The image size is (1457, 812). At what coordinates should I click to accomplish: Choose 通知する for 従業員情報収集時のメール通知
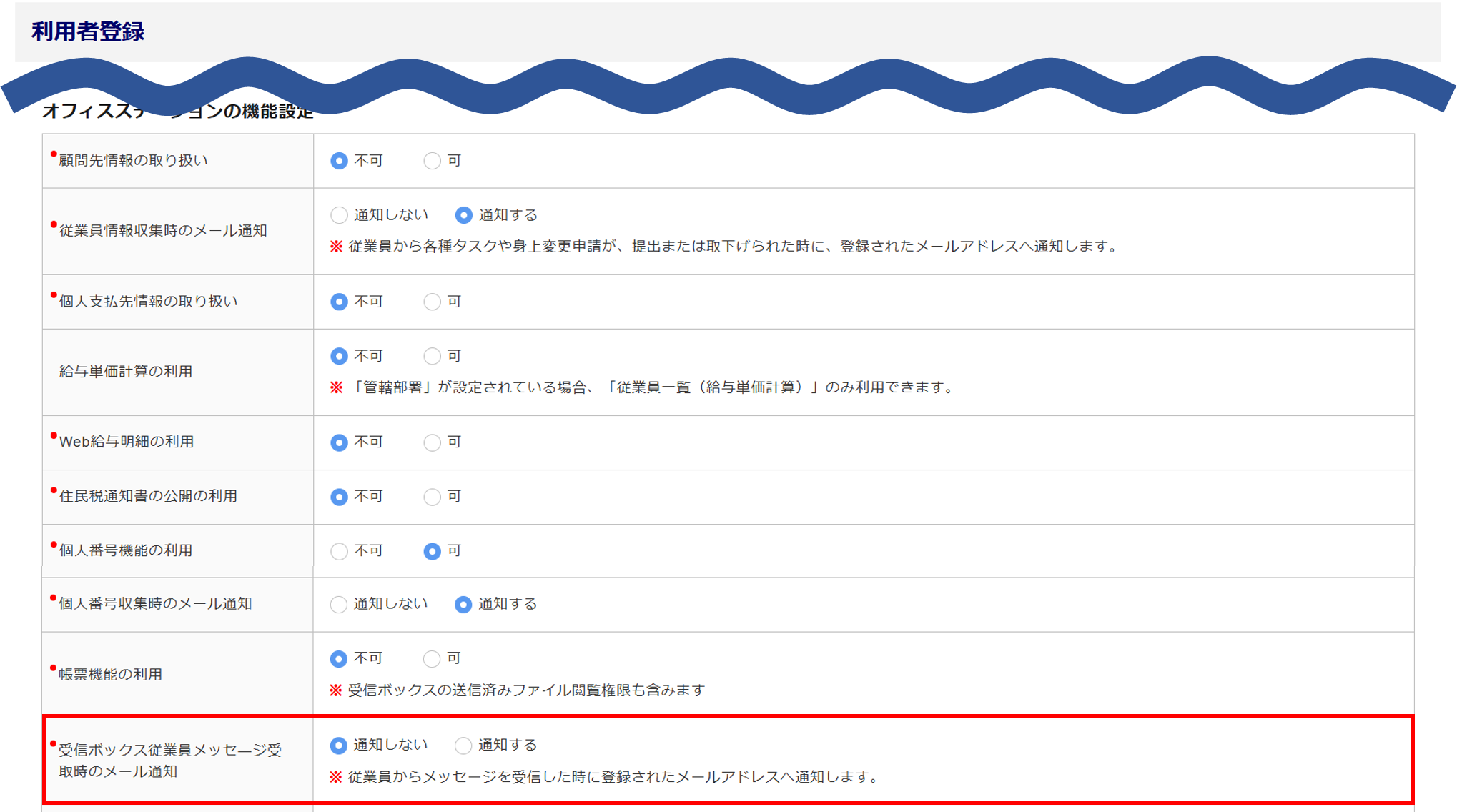pos(463,215)
